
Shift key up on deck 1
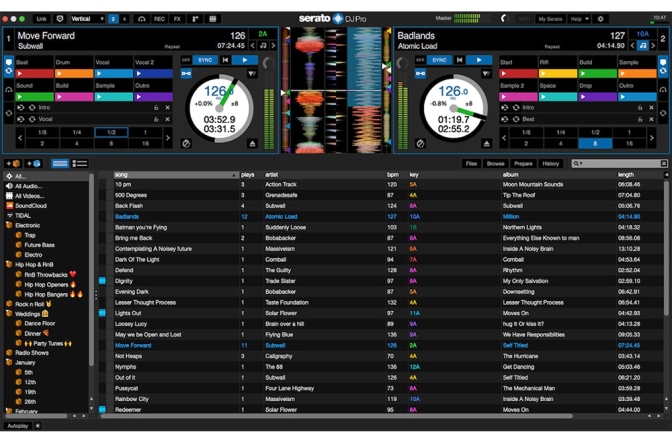(273, 45)
